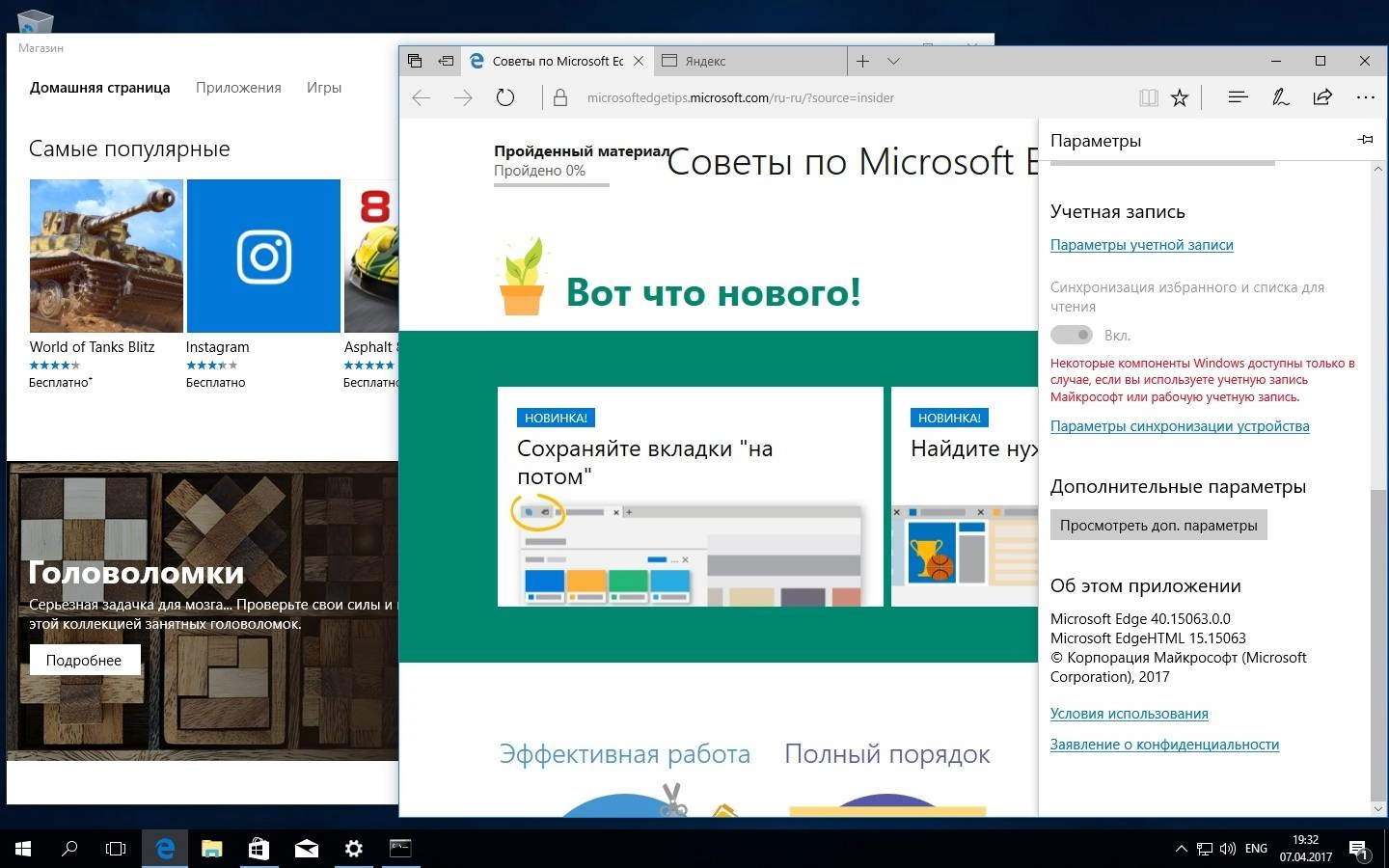Show tab previews chevron in Edge

(894, 61)
